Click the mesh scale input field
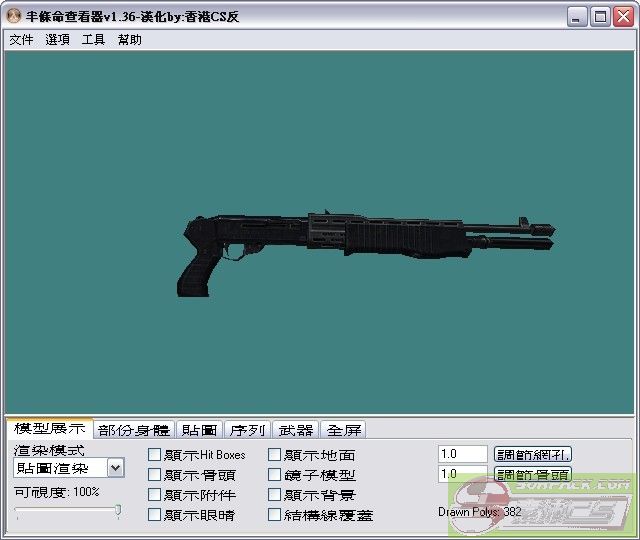 [462, 454]
